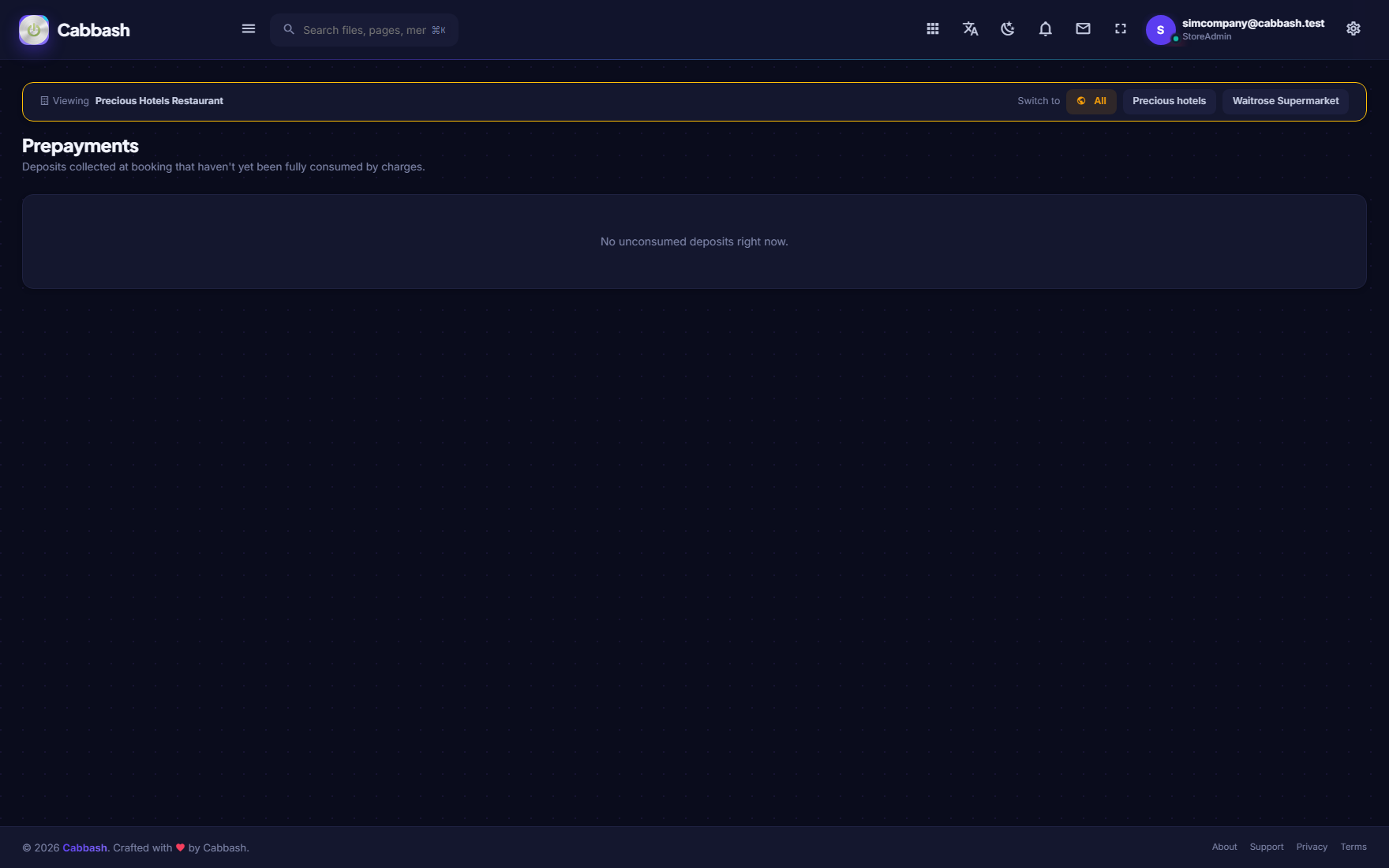Open the notifications bell

coord(1046,29)
